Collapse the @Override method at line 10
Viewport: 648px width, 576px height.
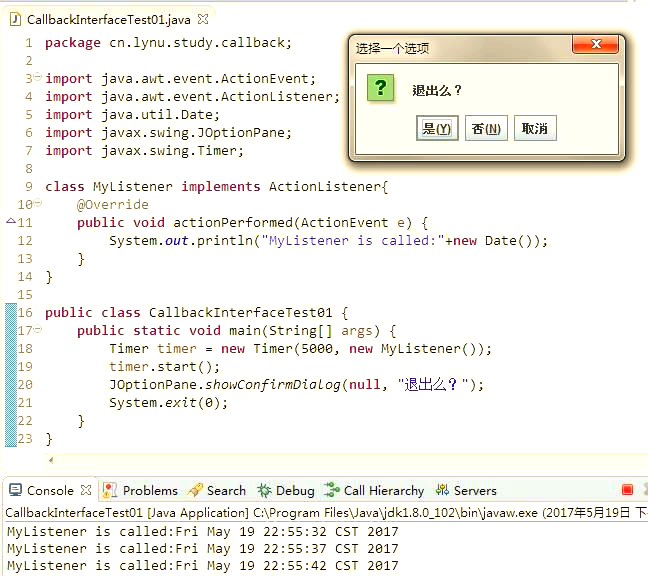(x=38, y=202)
